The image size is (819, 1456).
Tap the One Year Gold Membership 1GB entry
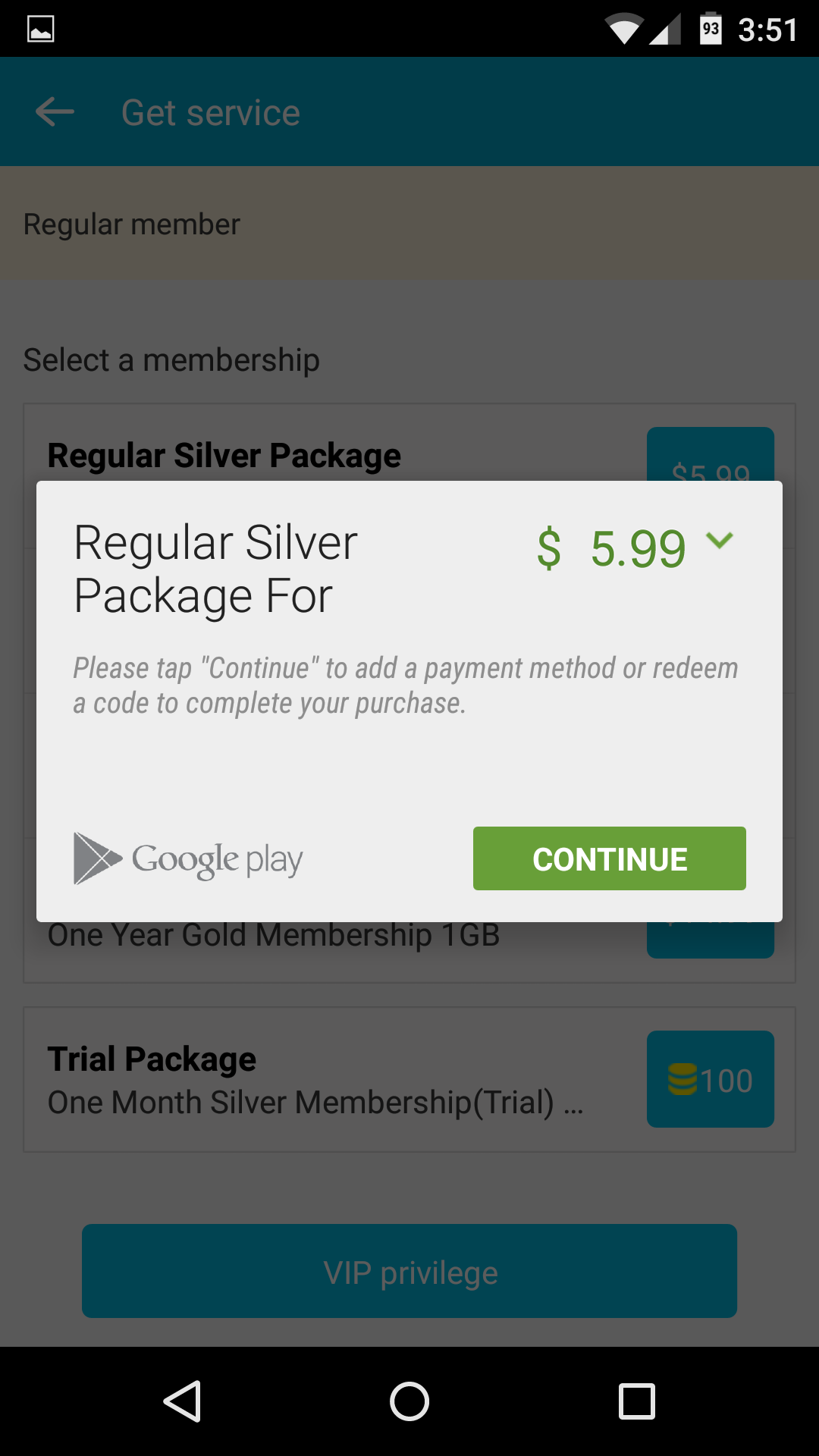point(274,935)
